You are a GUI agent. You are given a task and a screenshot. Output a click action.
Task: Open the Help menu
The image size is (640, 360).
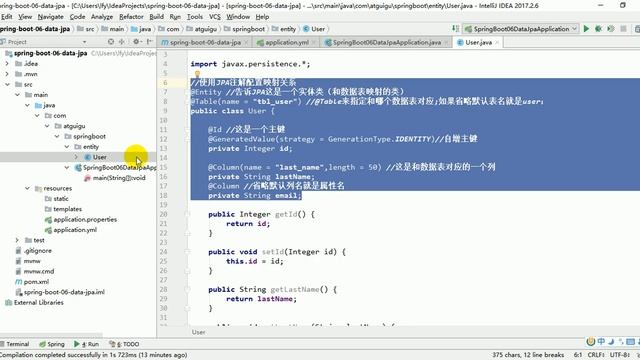coord(262,17)
